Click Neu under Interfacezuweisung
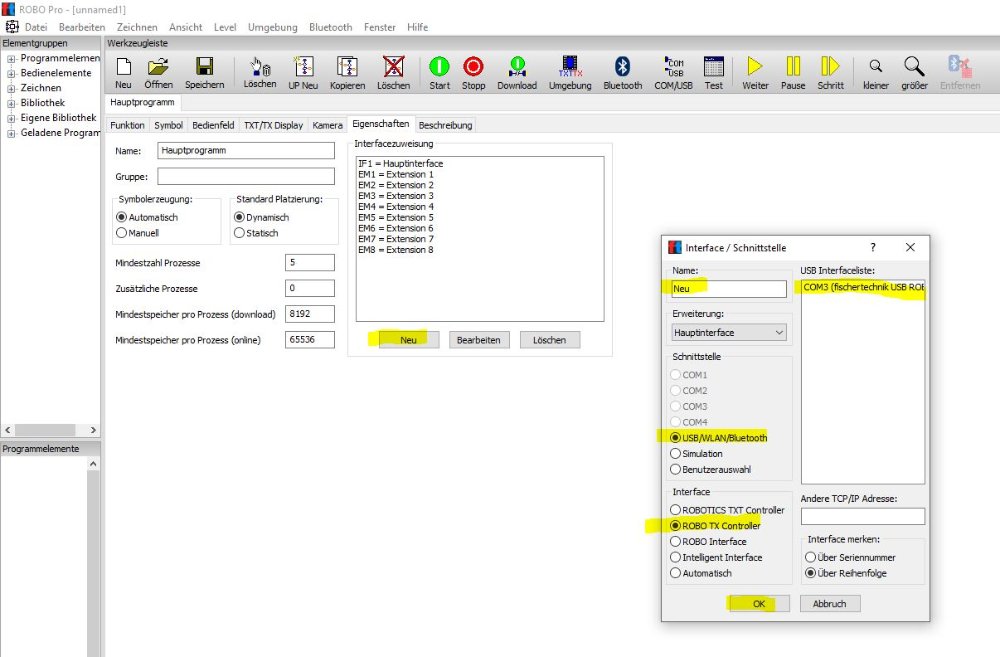Screen dimensions: 1000x657 pyautogui.click(x=408, y=340)
